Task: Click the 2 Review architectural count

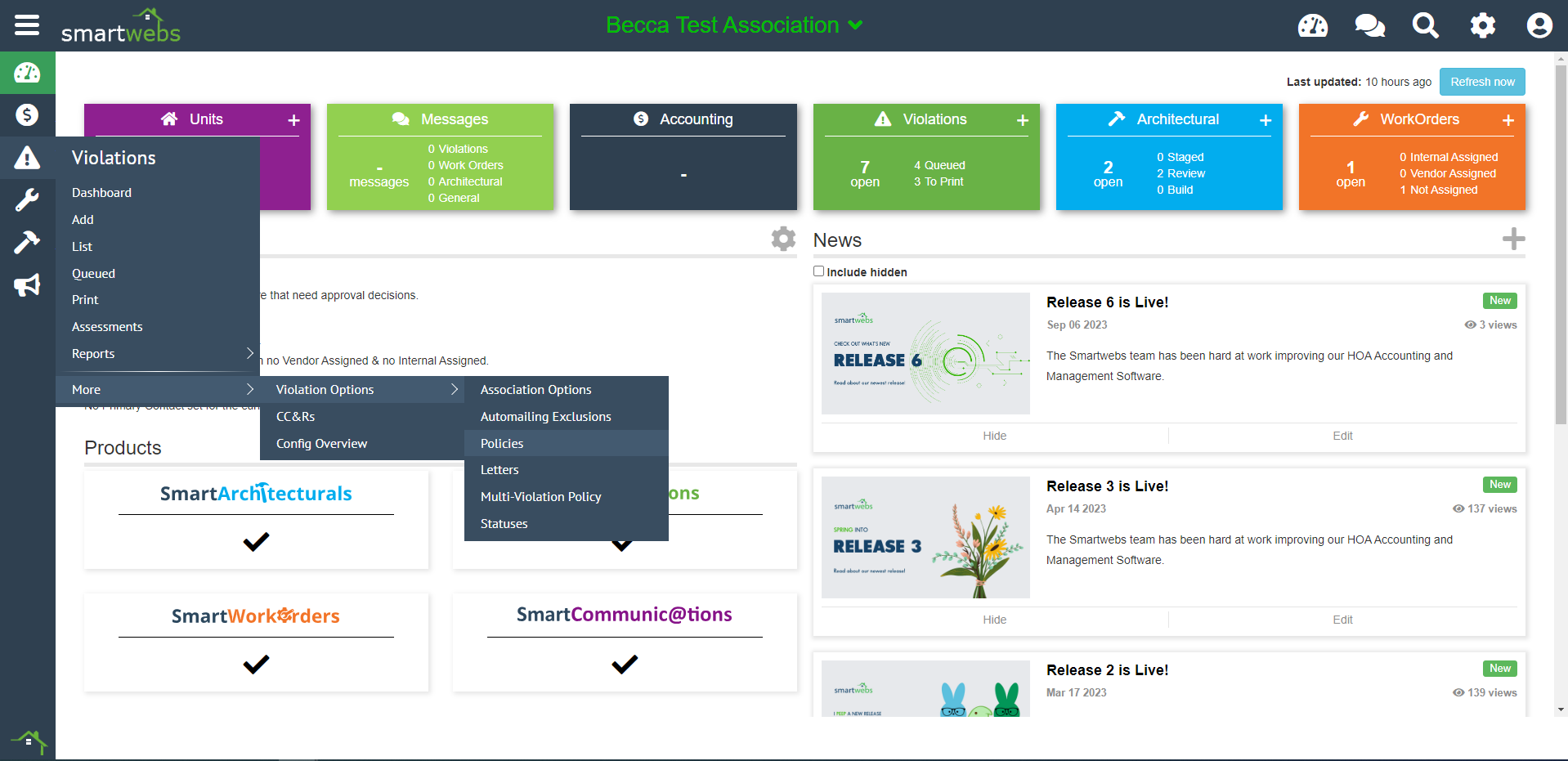Action: click(1180, 173)
